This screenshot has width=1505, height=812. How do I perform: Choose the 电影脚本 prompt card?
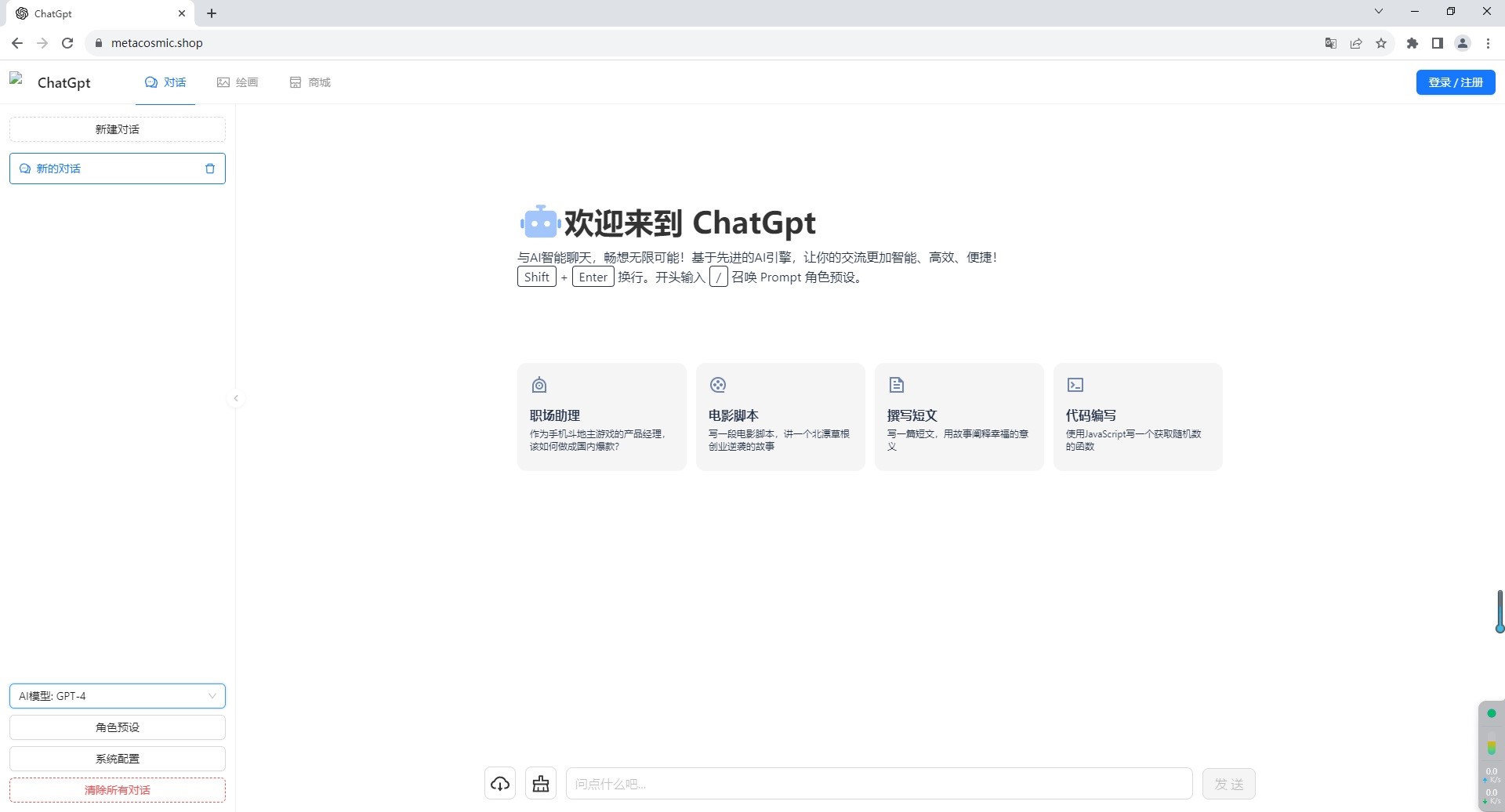(x=781, y=417)
